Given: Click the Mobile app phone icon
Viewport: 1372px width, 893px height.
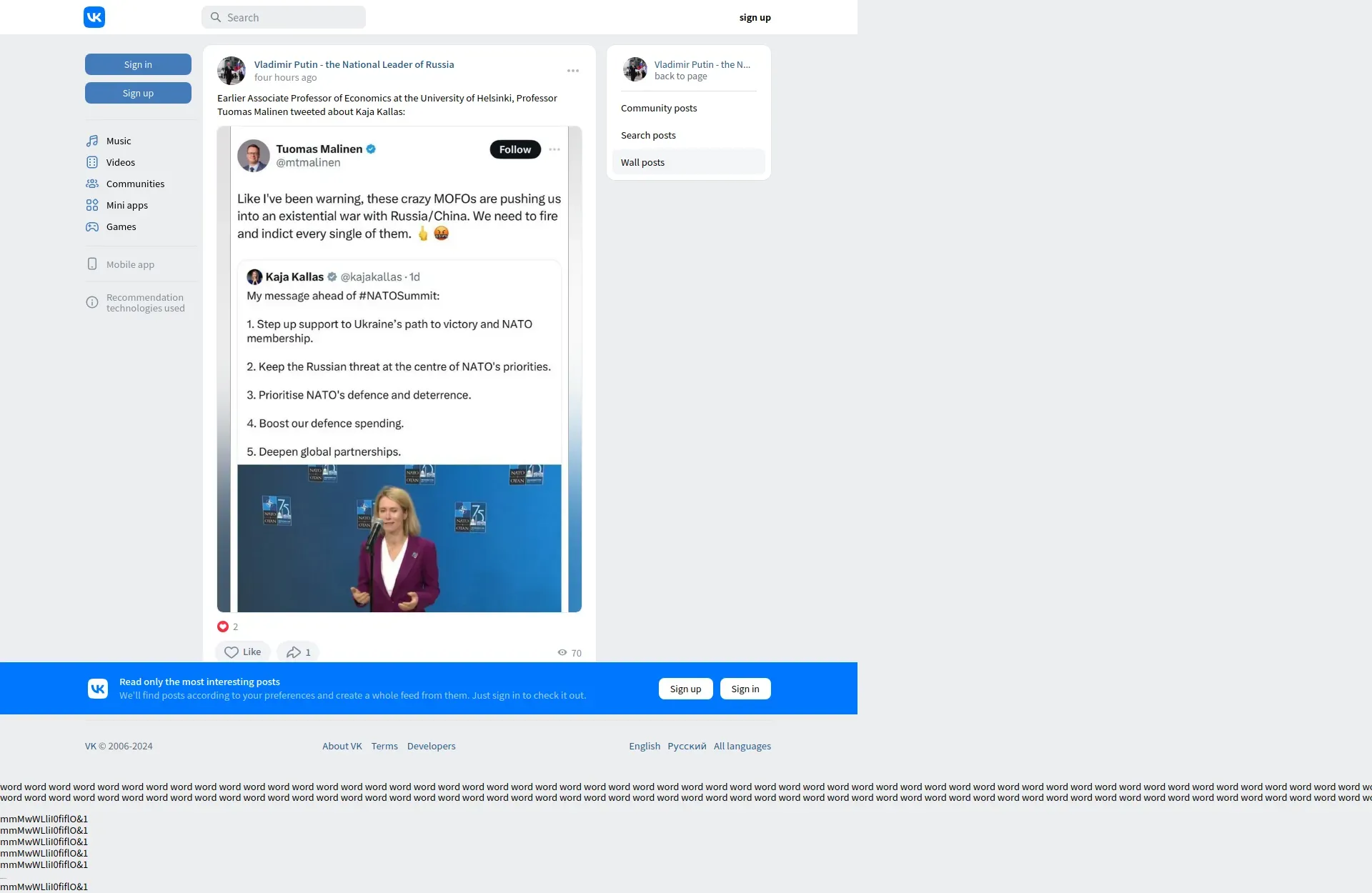Looking at the screenshot, I should pyautogui.click(x=92, y=264).
